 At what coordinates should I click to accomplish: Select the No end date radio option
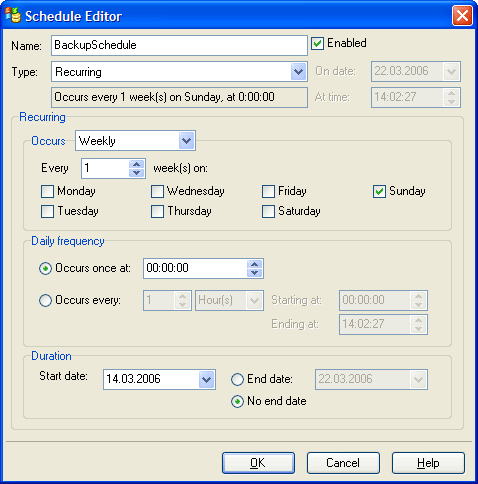(x=237, y=401)
